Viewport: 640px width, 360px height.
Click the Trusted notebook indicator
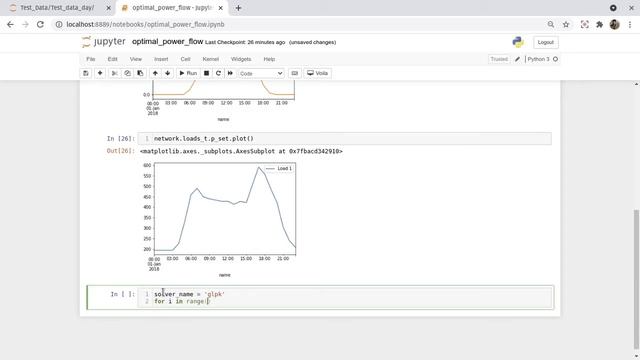499,59
